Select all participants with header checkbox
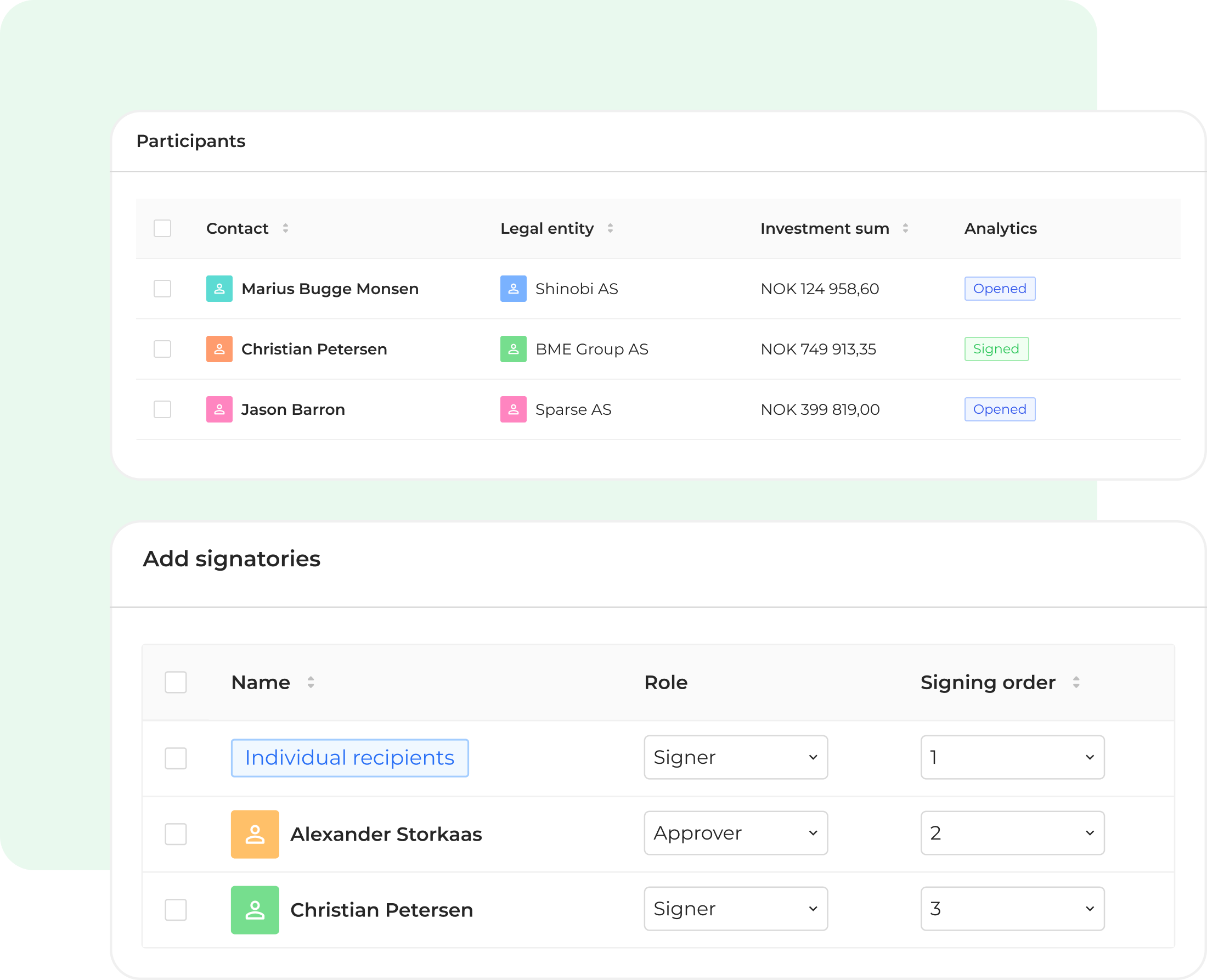The height and width of the screenshot is (980, 1207). pos(162,228)
